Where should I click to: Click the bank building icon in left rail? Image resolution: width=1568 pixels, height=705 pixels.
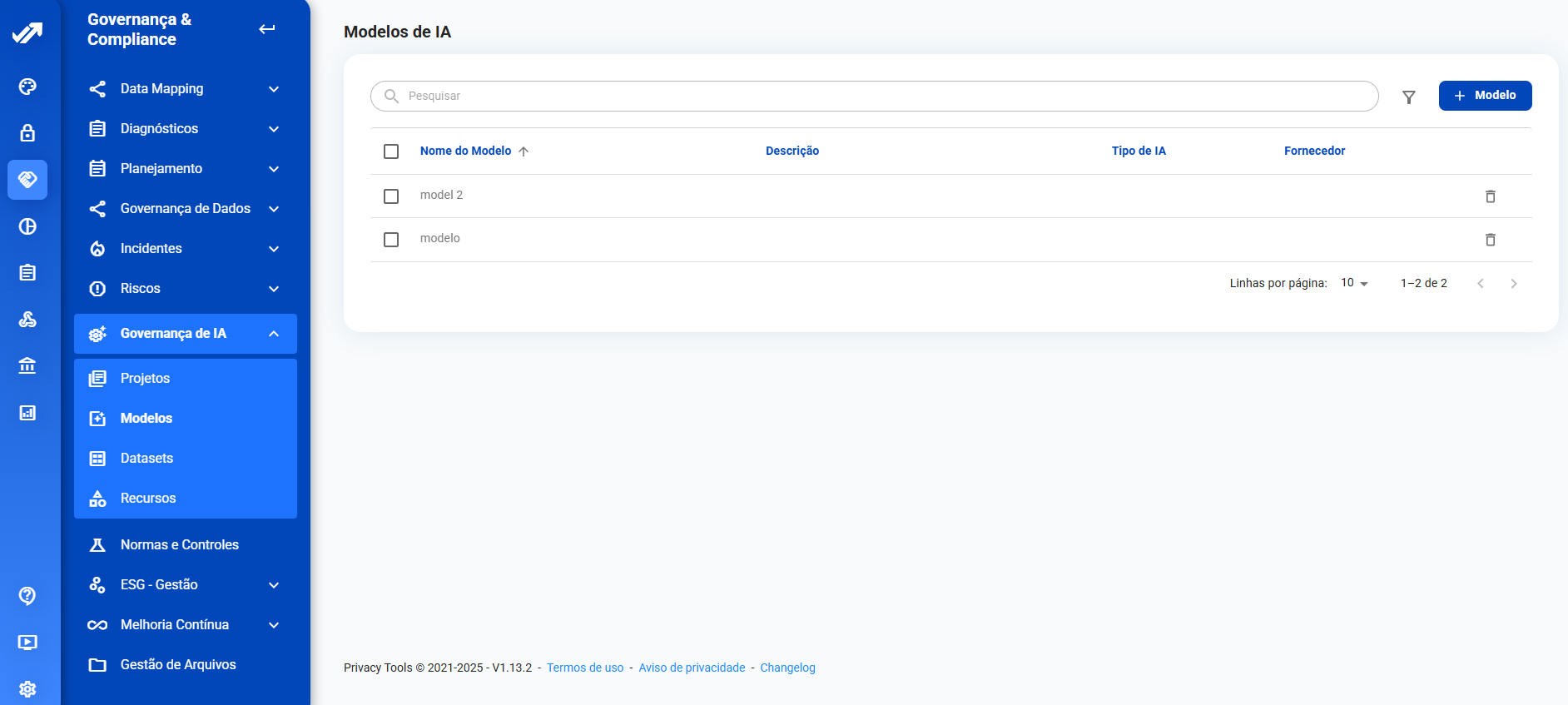(x=27, y=365)
